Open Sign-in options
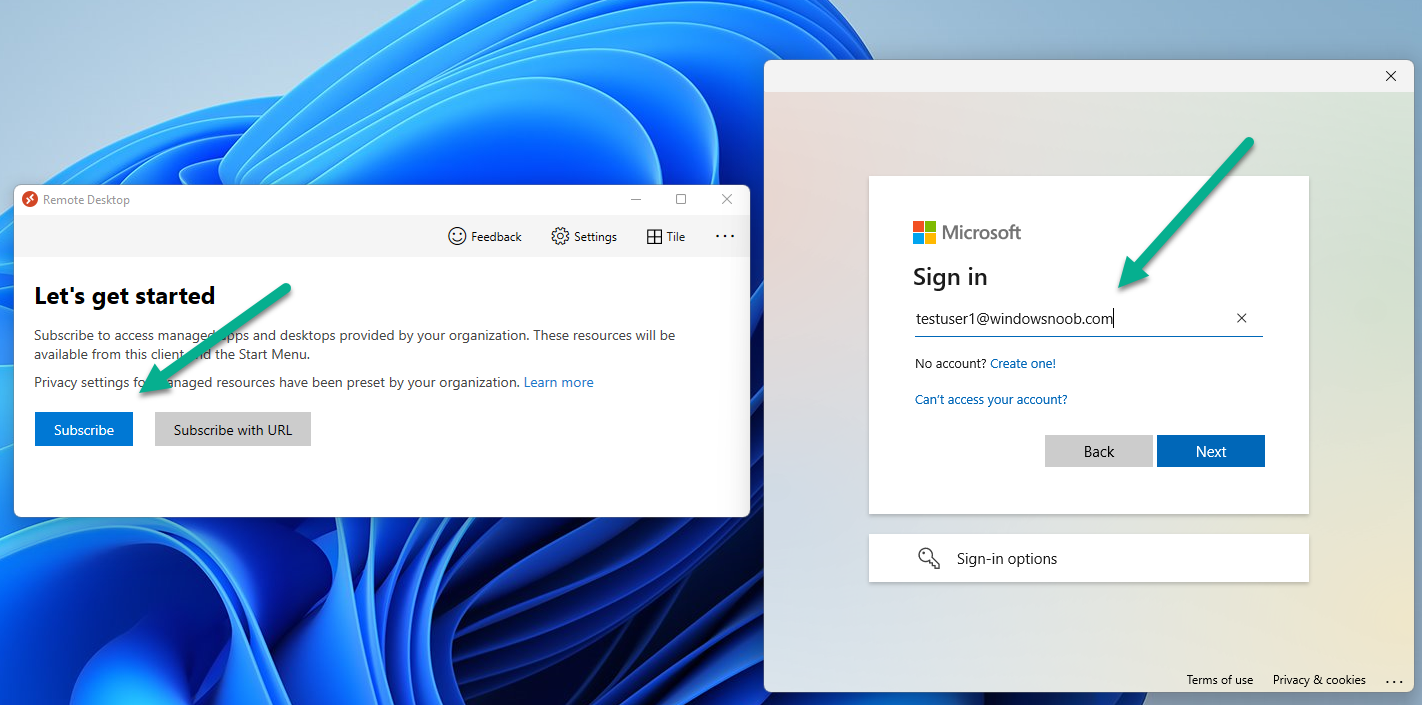The image size is (1422, 705). [x=1089, y=558]
